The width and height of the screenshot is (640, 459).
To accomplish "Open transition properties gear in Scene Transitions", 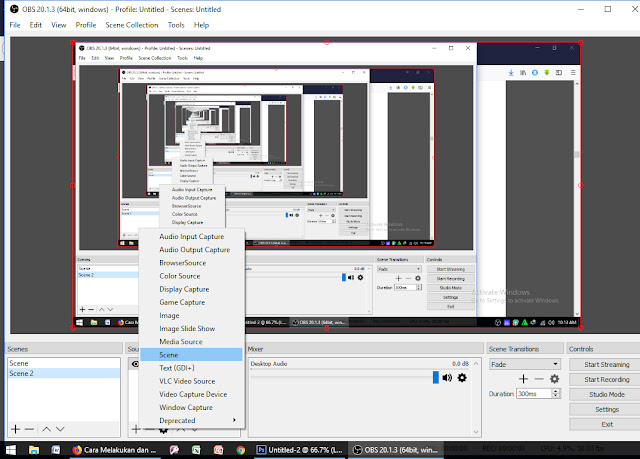I will [554, 379].
